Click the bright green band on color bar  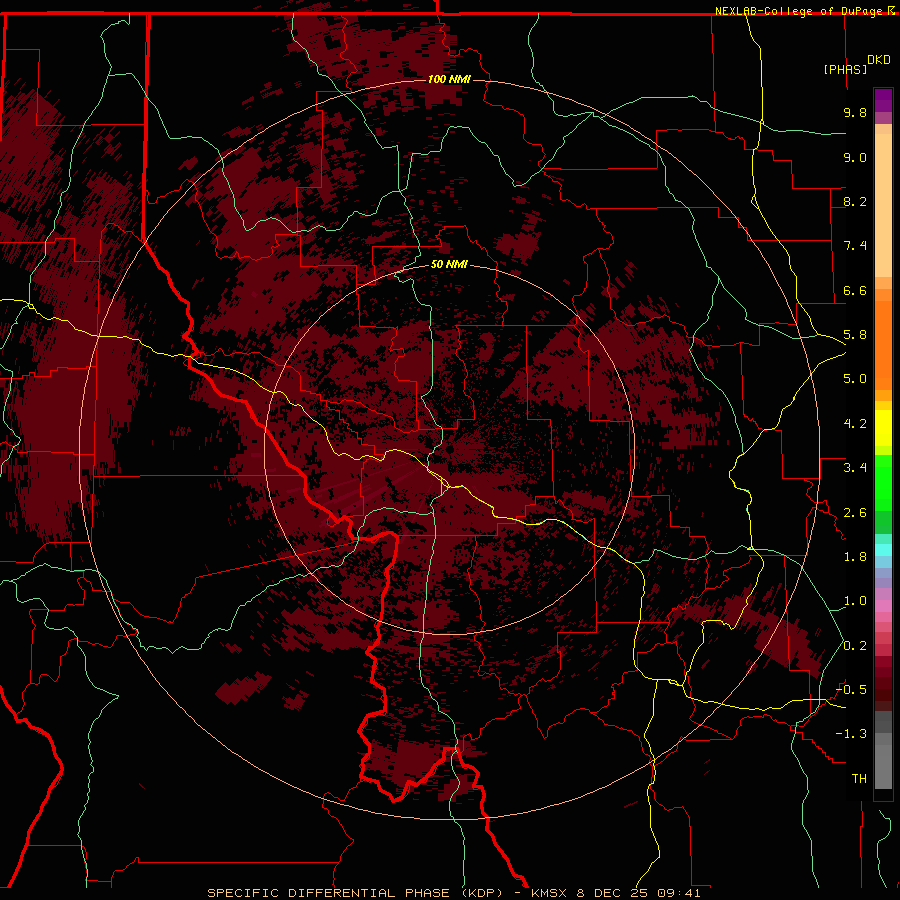883,484
